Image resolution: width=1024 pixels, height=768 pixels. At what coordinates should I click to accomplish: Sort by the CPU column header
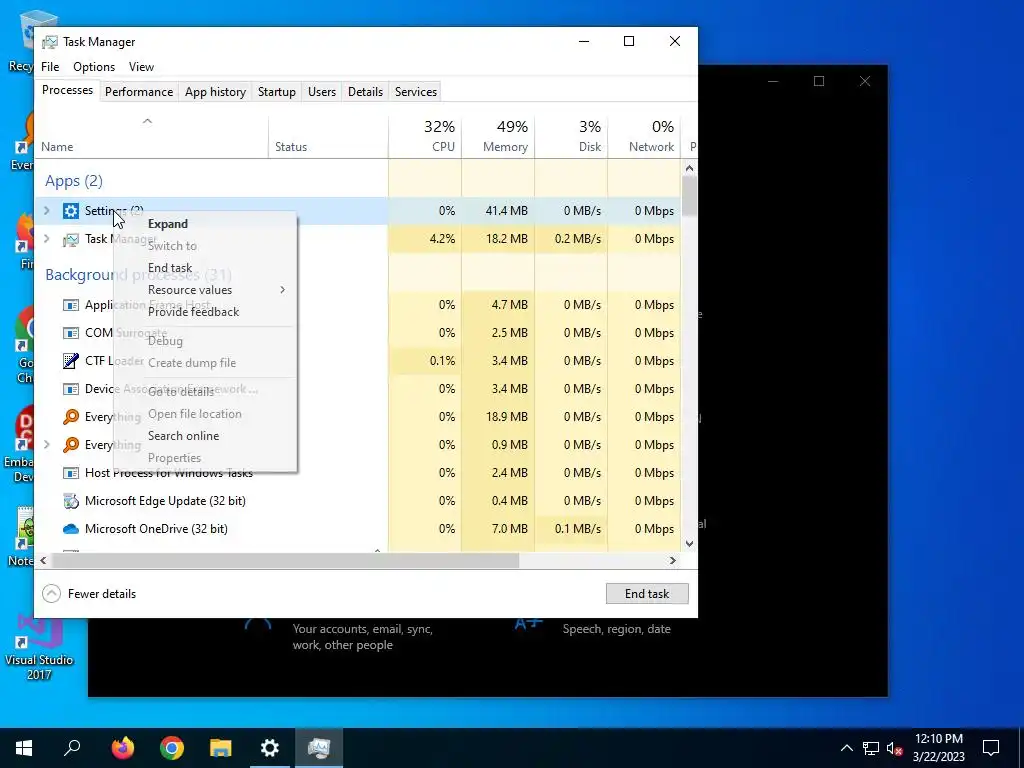425,137
